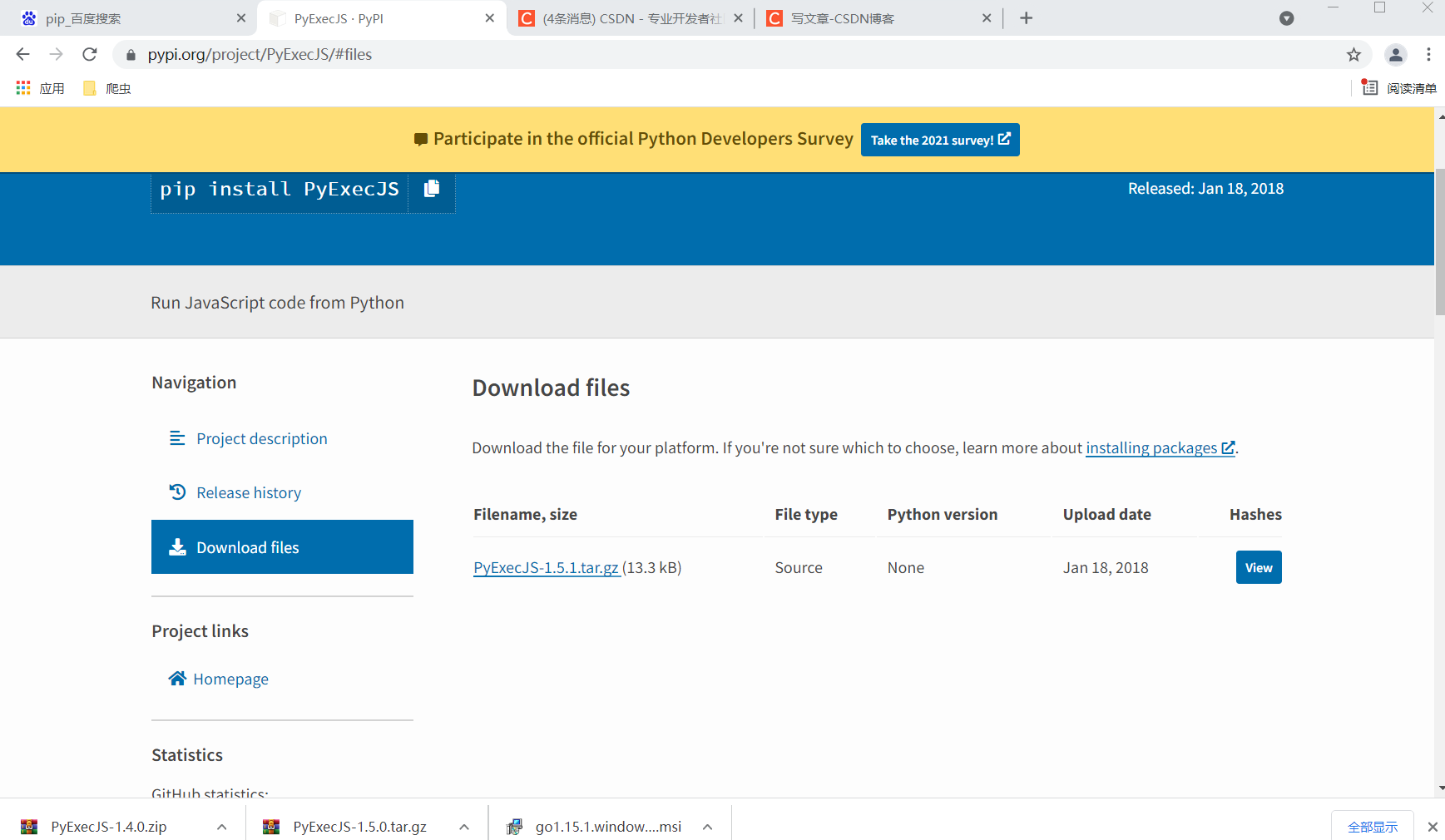Click 全部显示 in the downloads bar
The image size is (1445, 840).
coord(1373,826)
